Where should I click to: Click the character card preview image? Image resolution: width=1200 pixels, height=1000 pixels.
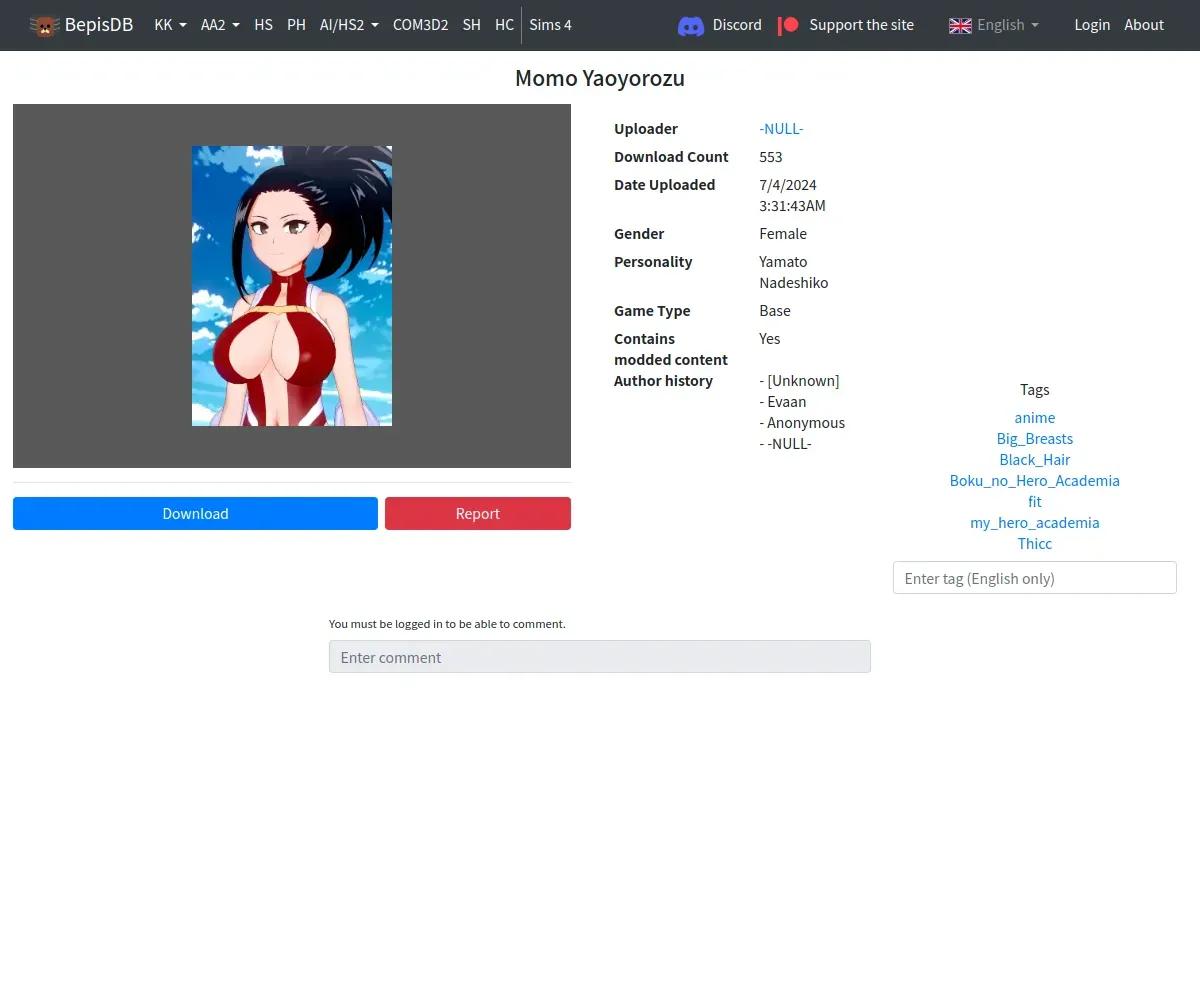click(x=292, y=286)
